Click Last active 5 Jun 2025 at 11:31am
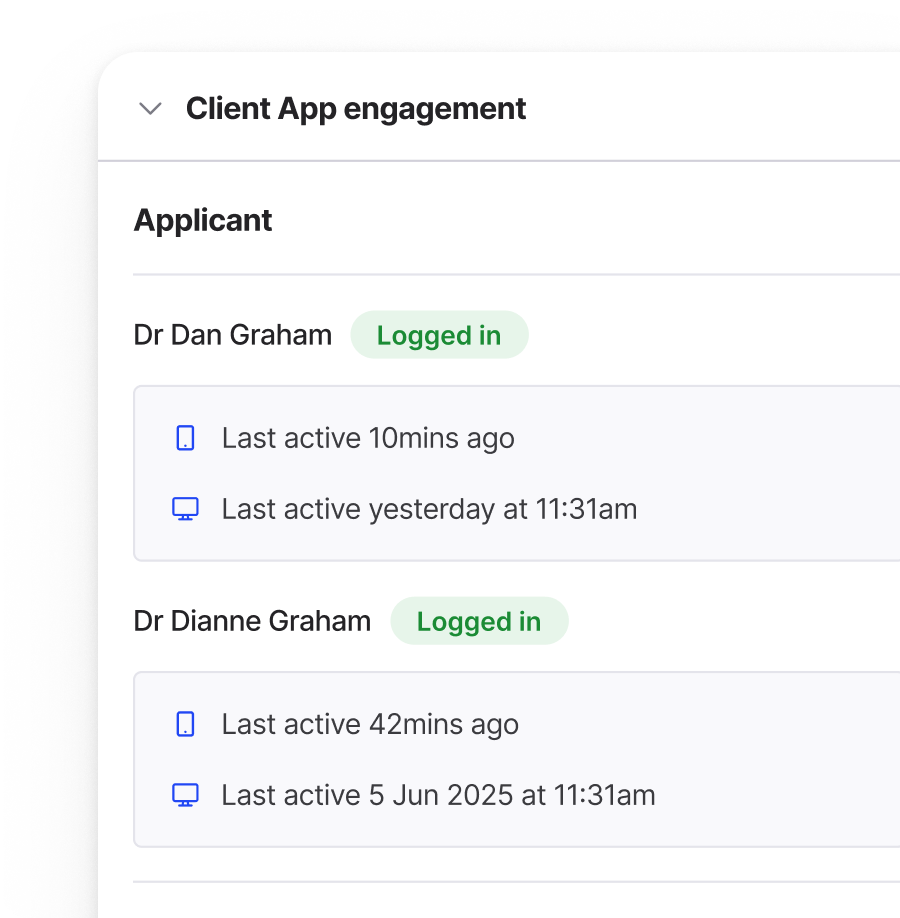 [x=439, y=795]
